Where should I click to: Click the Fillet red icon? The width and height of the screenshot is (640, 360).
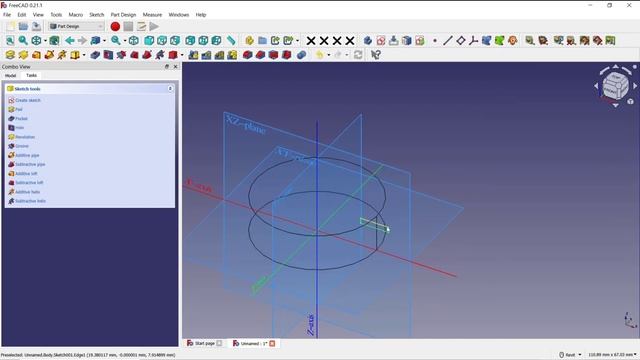[x=248, y=55]
